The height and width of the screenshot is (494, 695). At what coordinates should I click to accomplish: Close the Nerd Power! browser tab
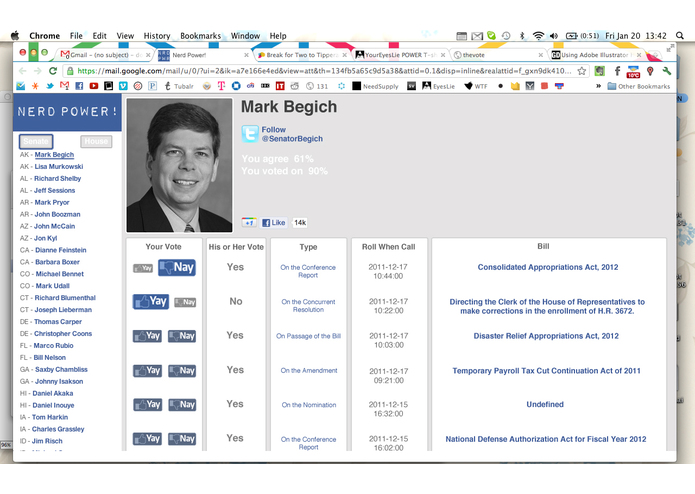pyautogui.click(x=246, y=55)
